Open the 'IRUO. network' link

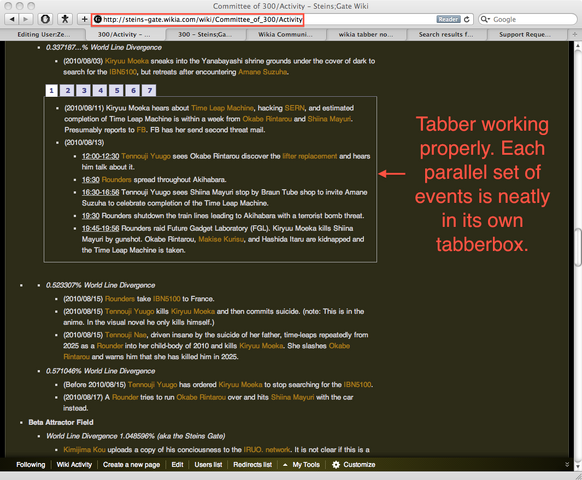(267, 450)
